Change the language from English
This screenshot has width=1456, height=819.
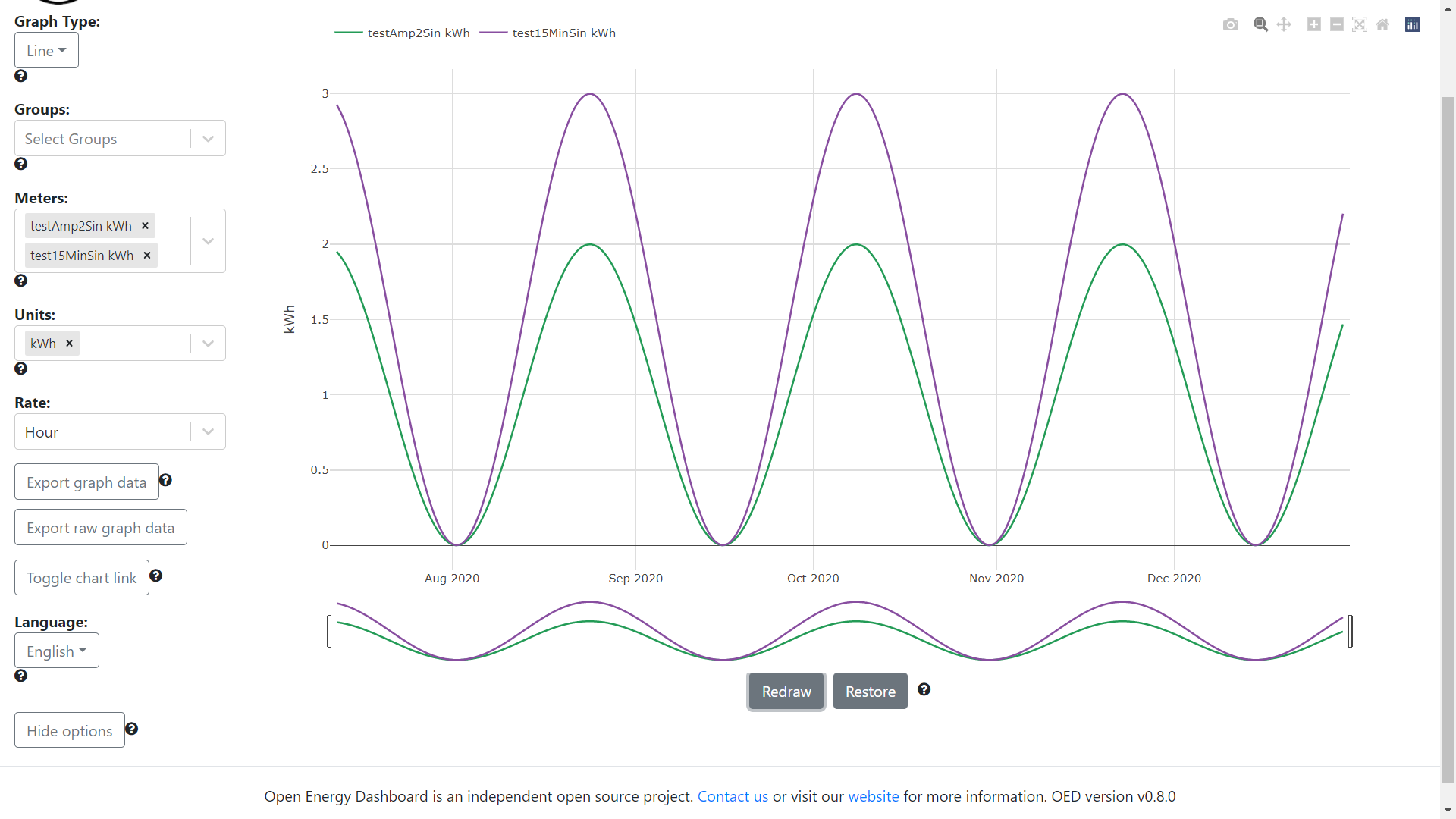56,650
